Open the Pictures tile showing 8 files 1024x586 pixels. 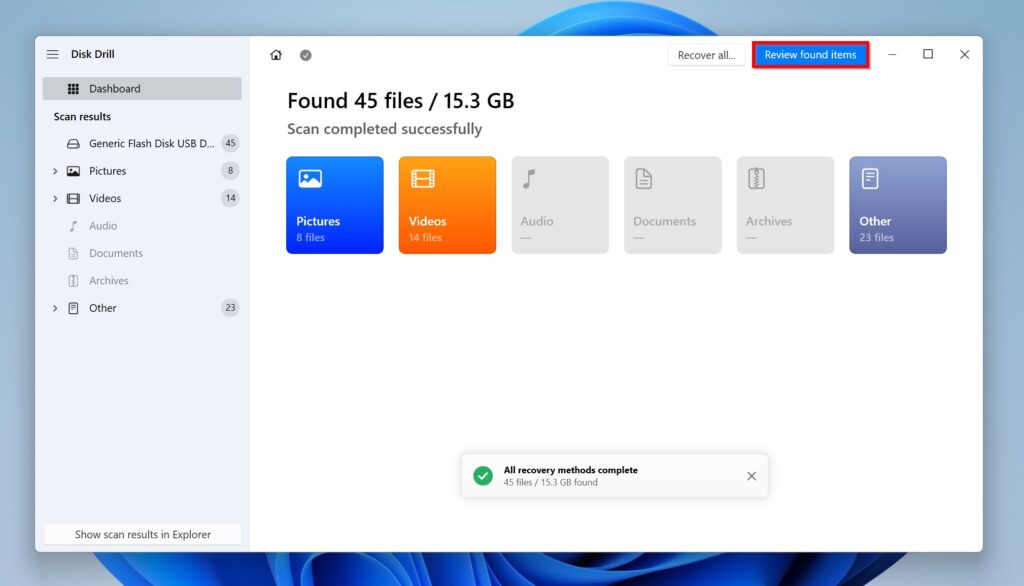pyautogui.click(x=334, y=204)
